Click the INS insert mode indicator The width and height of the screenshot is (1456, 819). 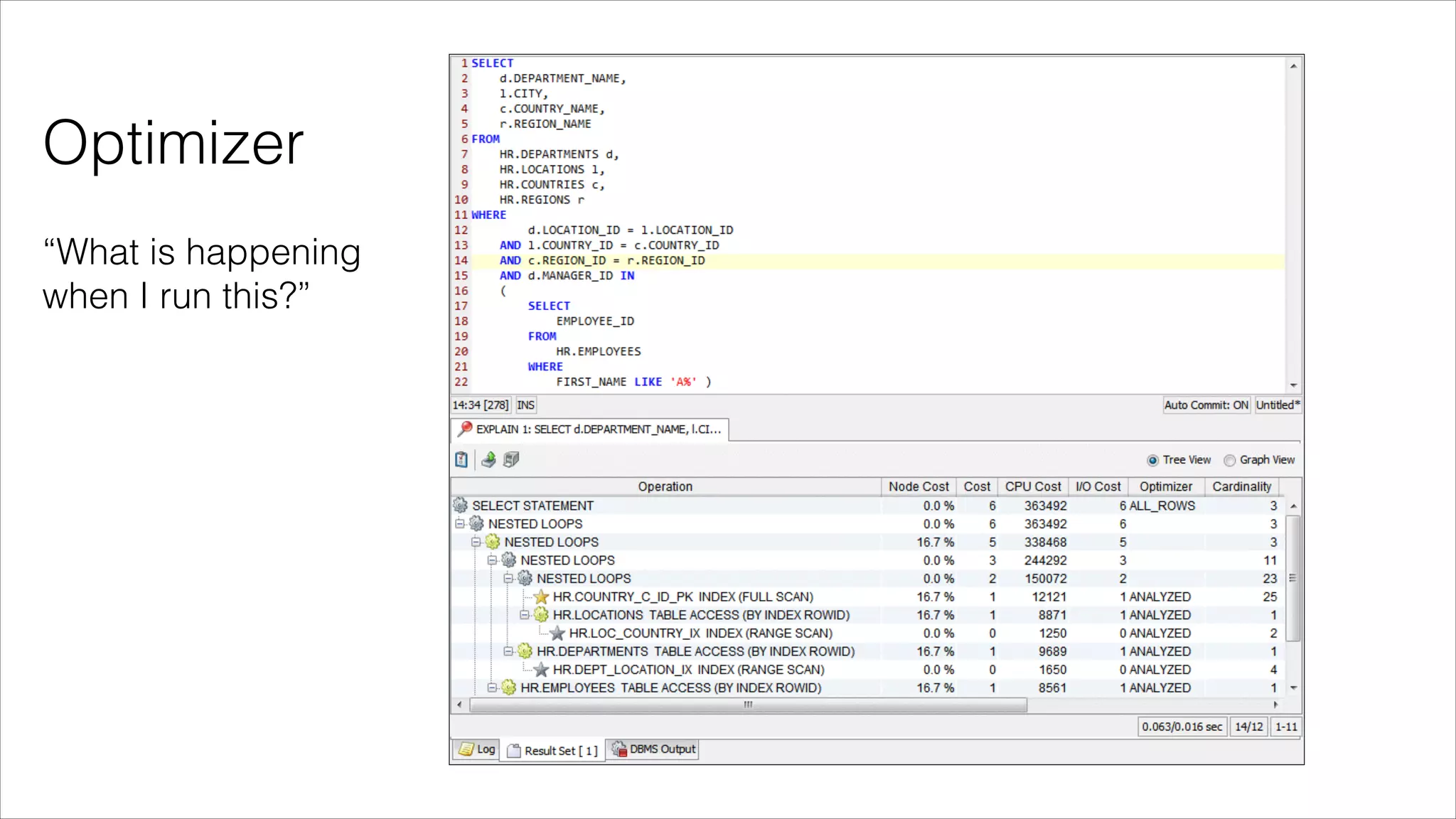point(526,405)
